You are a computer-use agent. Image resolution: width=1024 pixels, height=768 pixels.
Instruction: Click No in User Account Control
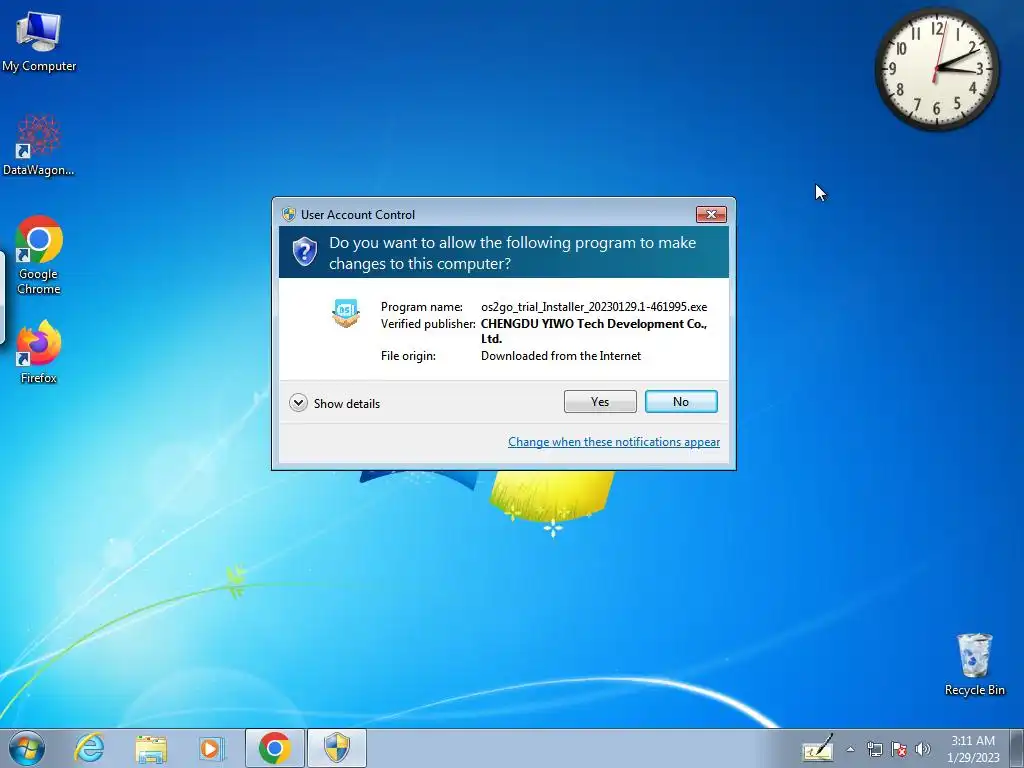681,402
